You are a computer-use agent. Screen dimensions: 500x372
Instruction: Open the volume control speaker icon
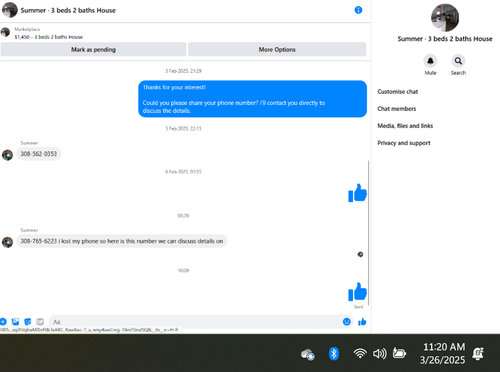pyautogui.click(x=380, y=353)
